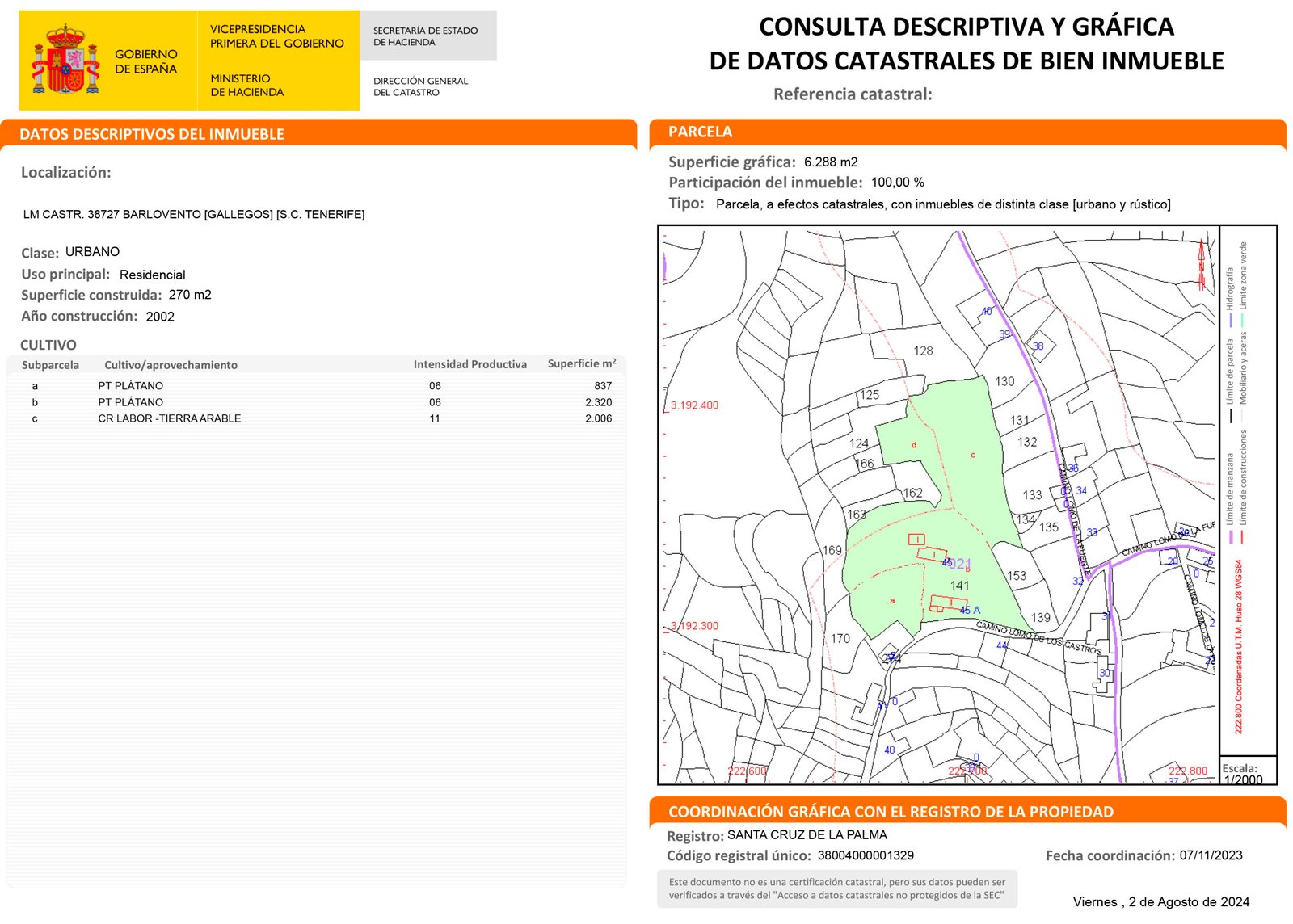The height and width of the screenshot is (924, 1293).
Task: Click graphic surface value '6.288 m2'
Action: (x=831, y=162)
